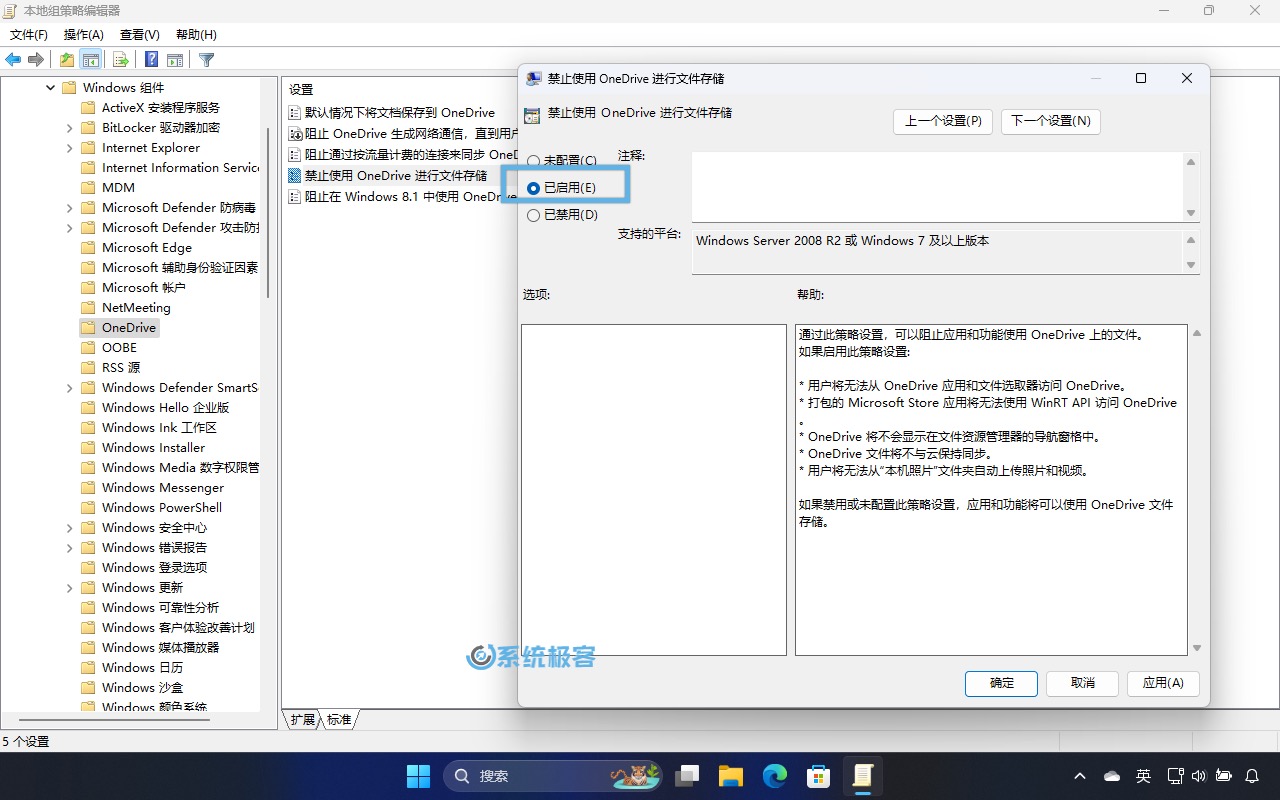Click inside the 注释 comment text box
This screenshot has width=1280, height=800.
pyautogui.click(x=936, y=186)
